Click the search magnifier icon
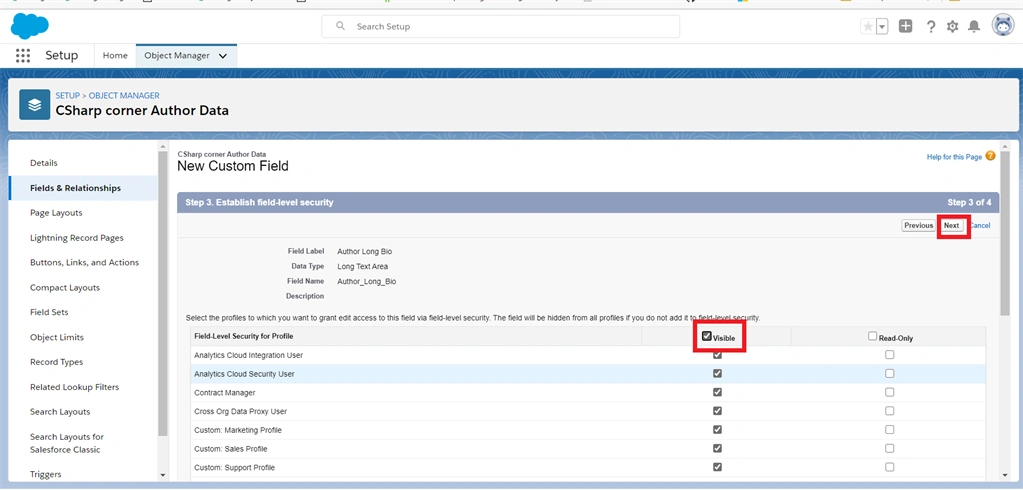1023x490 pixels. 340,26
